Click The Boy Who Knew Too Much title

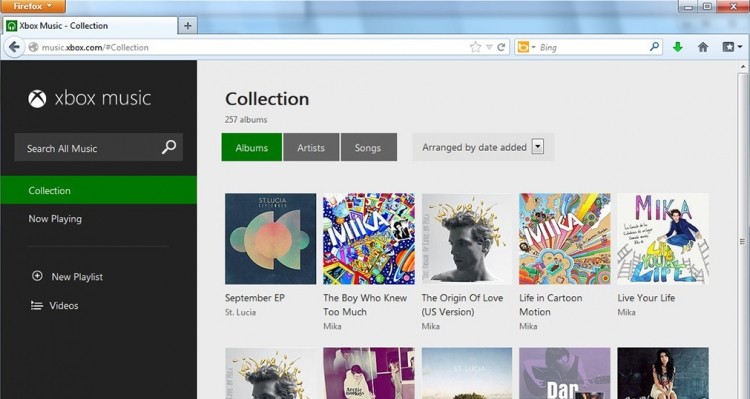click(365, 305)
